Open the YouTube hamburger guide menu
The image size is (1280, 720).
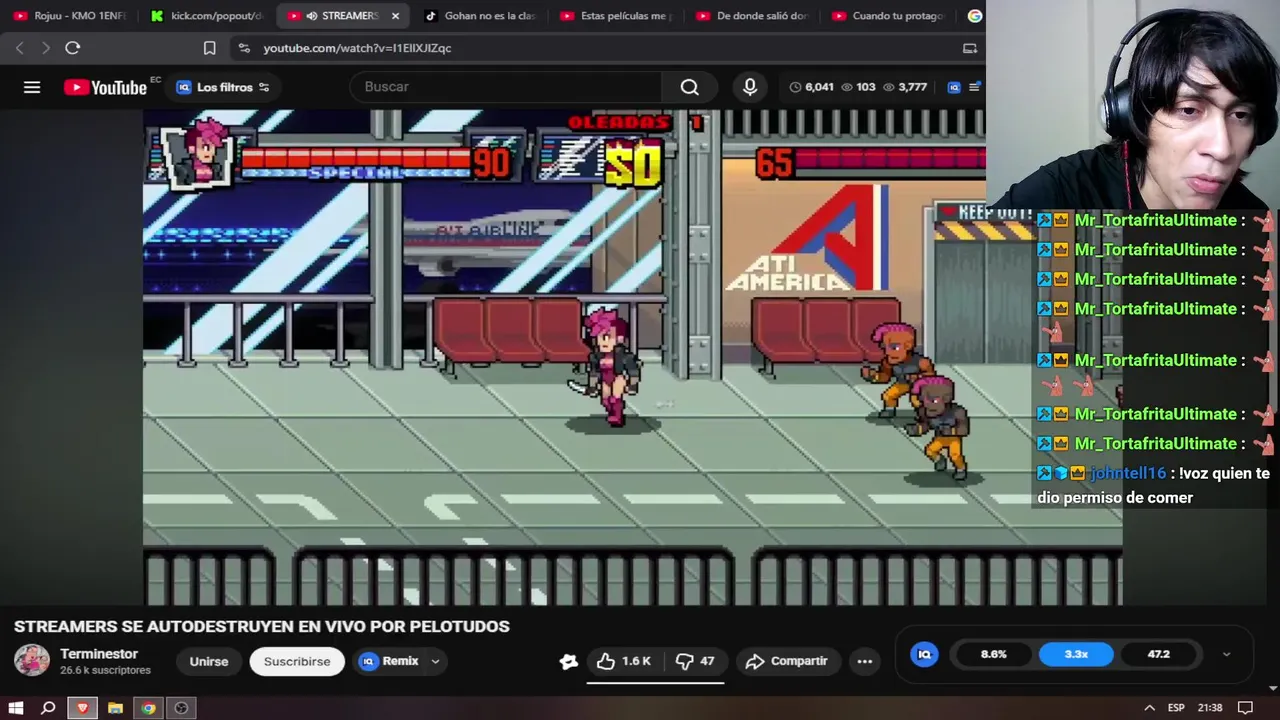click(32, 87)
